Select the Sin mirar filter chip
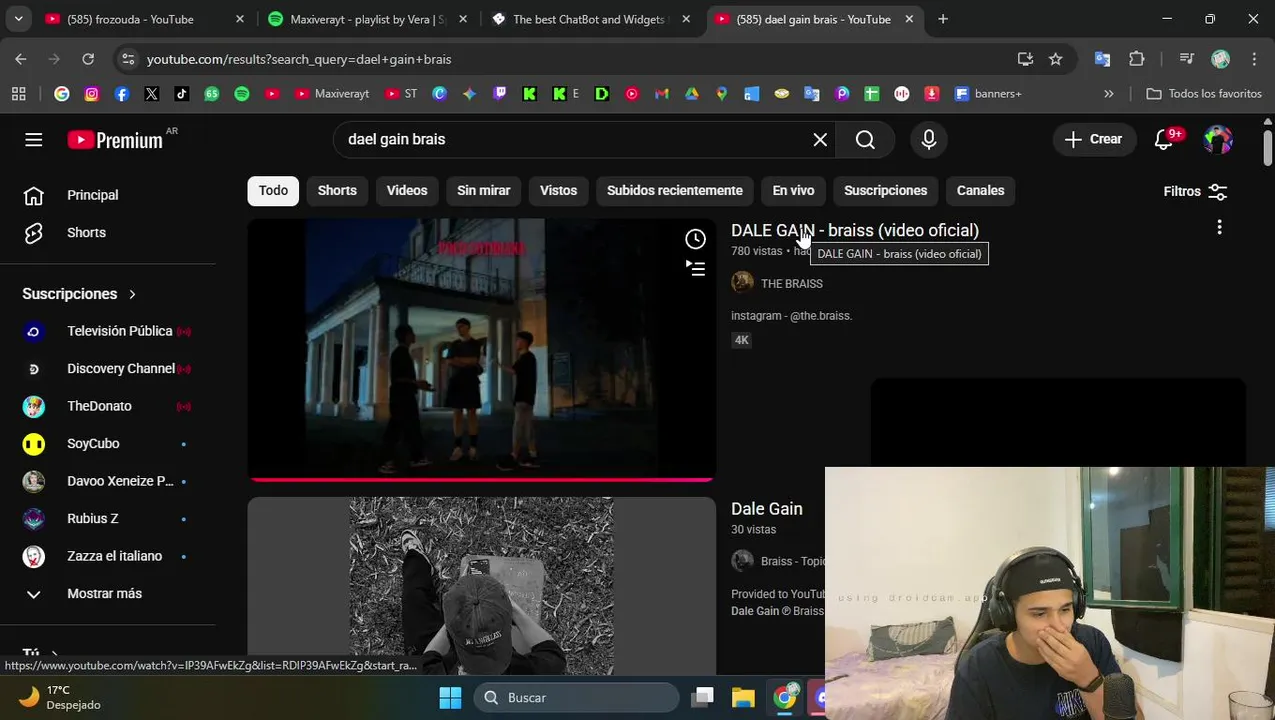 point(484,191)
